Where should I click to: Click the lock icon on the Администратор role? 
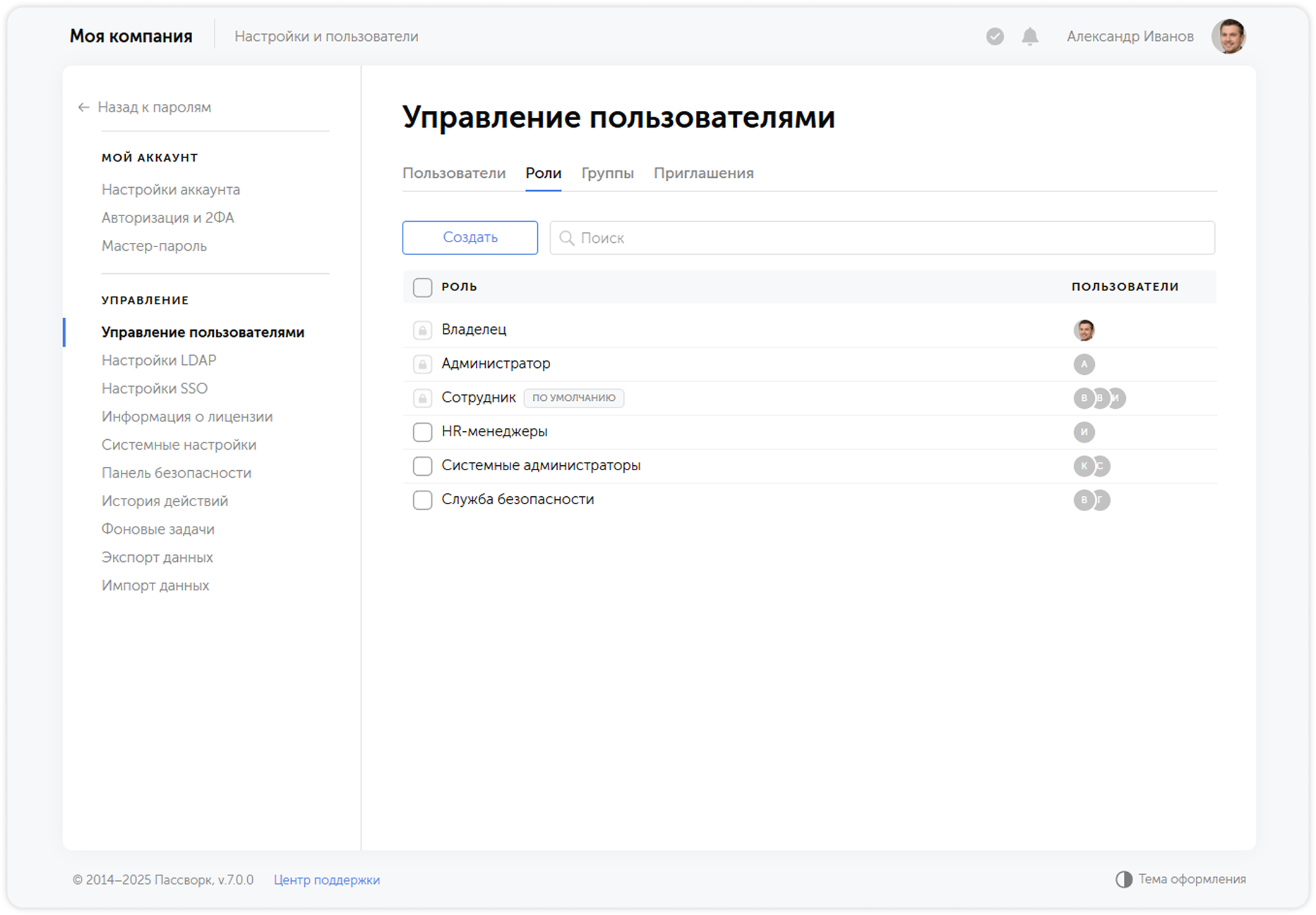[422, 364]
